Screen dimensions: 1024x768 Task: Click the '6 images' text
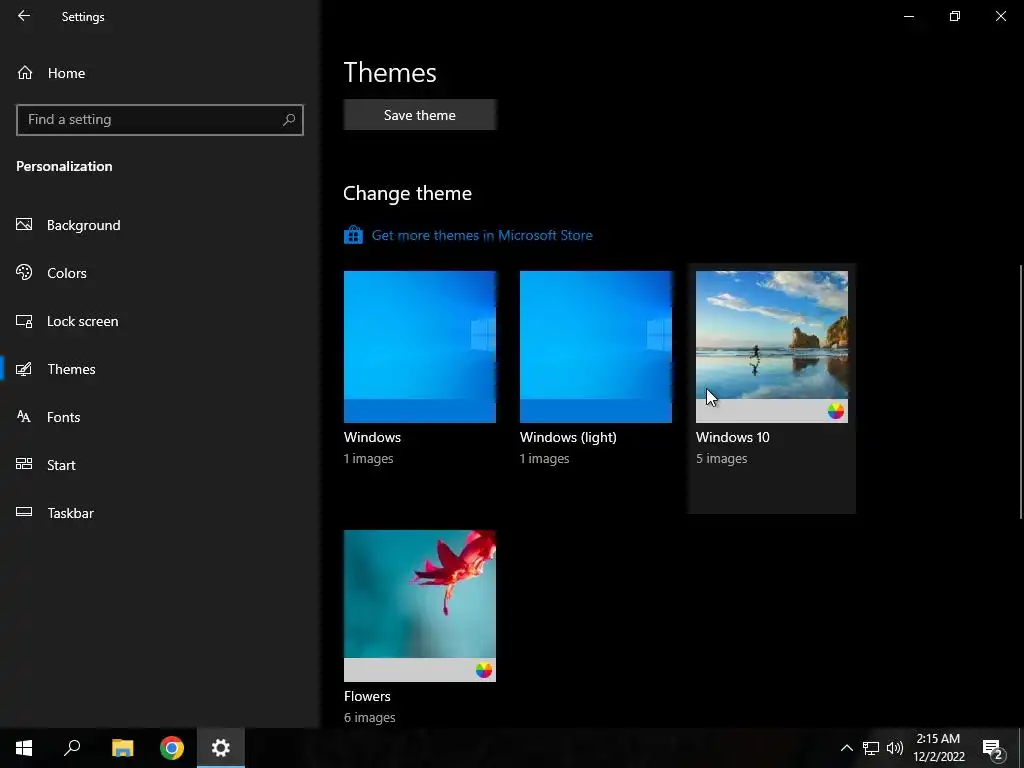tap(370, 717)
